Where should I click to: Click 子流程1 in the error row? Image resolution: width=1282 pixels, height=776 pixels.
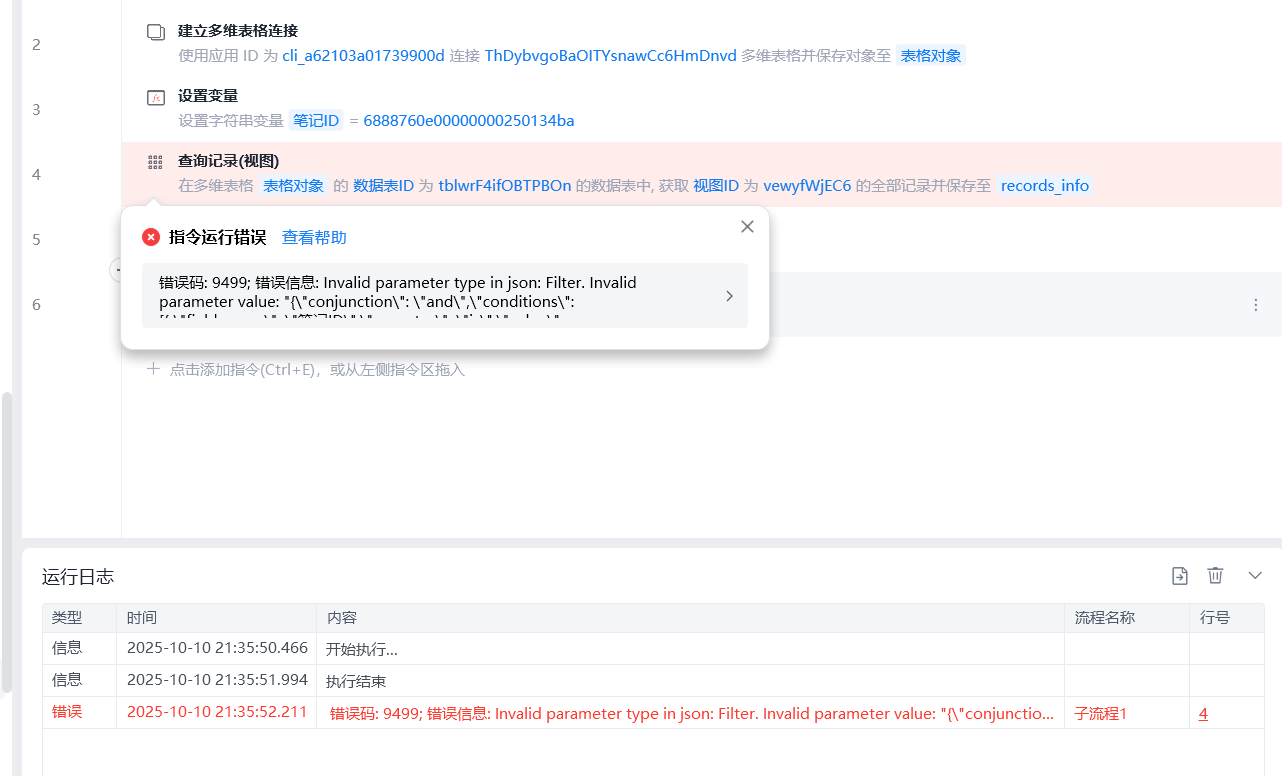(1100, 714)
